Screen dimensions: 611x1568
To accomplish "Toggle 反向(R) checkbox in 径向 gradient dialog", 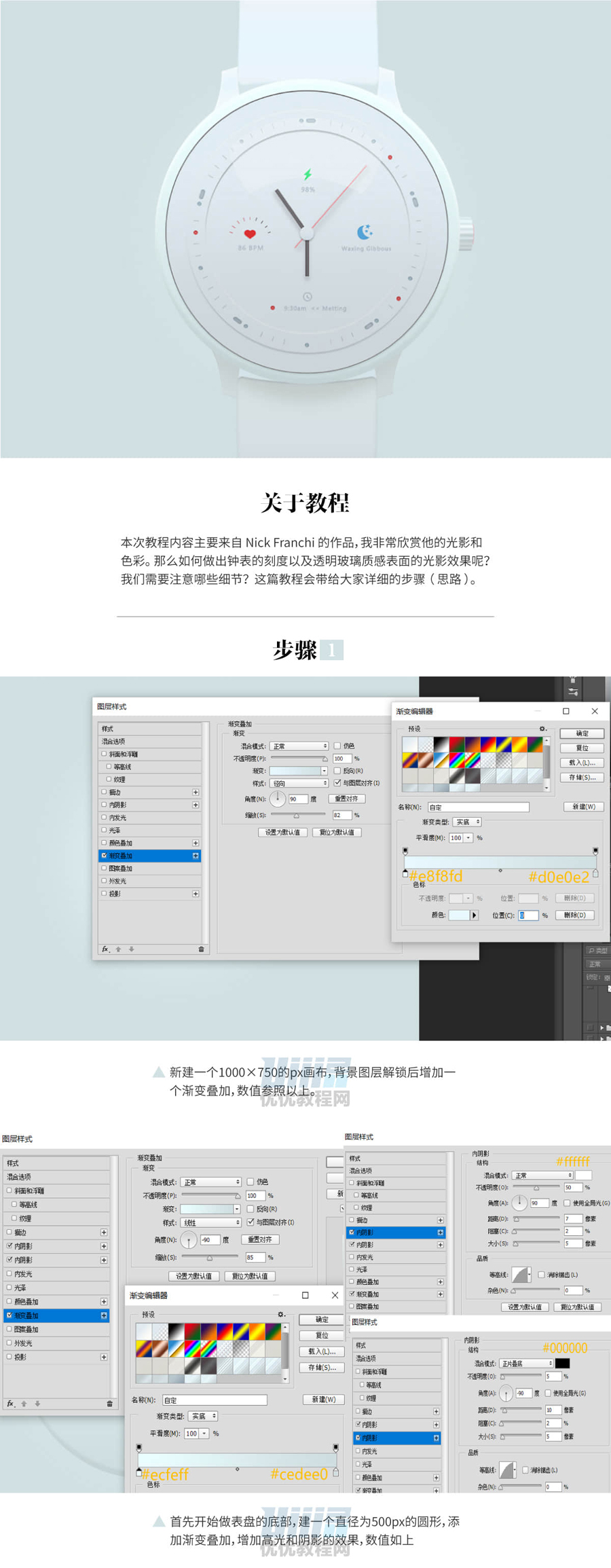I will 337,771.
